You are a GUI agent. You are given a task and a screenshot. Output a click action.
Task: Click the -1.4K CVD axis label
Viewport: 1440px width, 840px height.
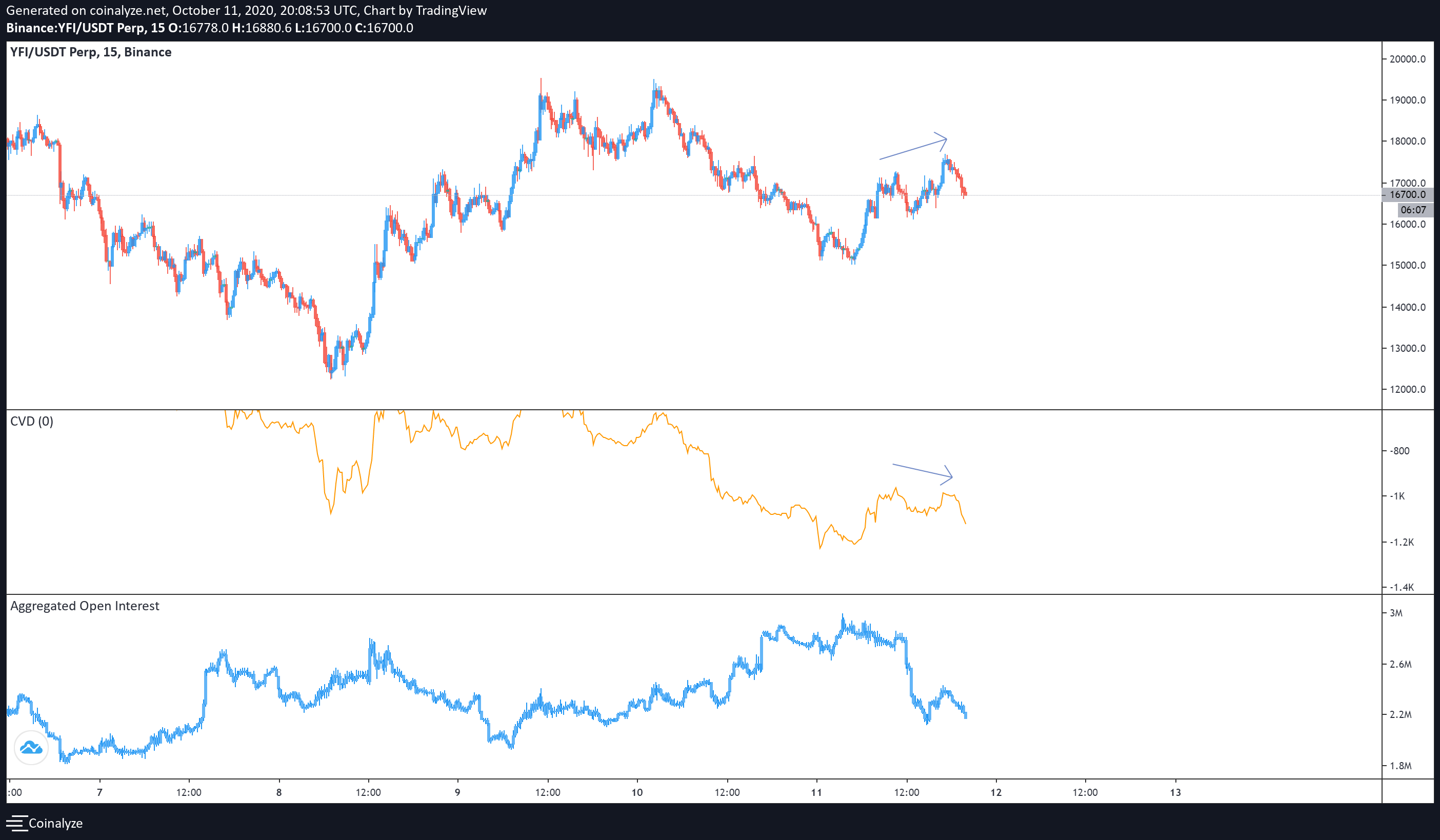[1402, 587]
